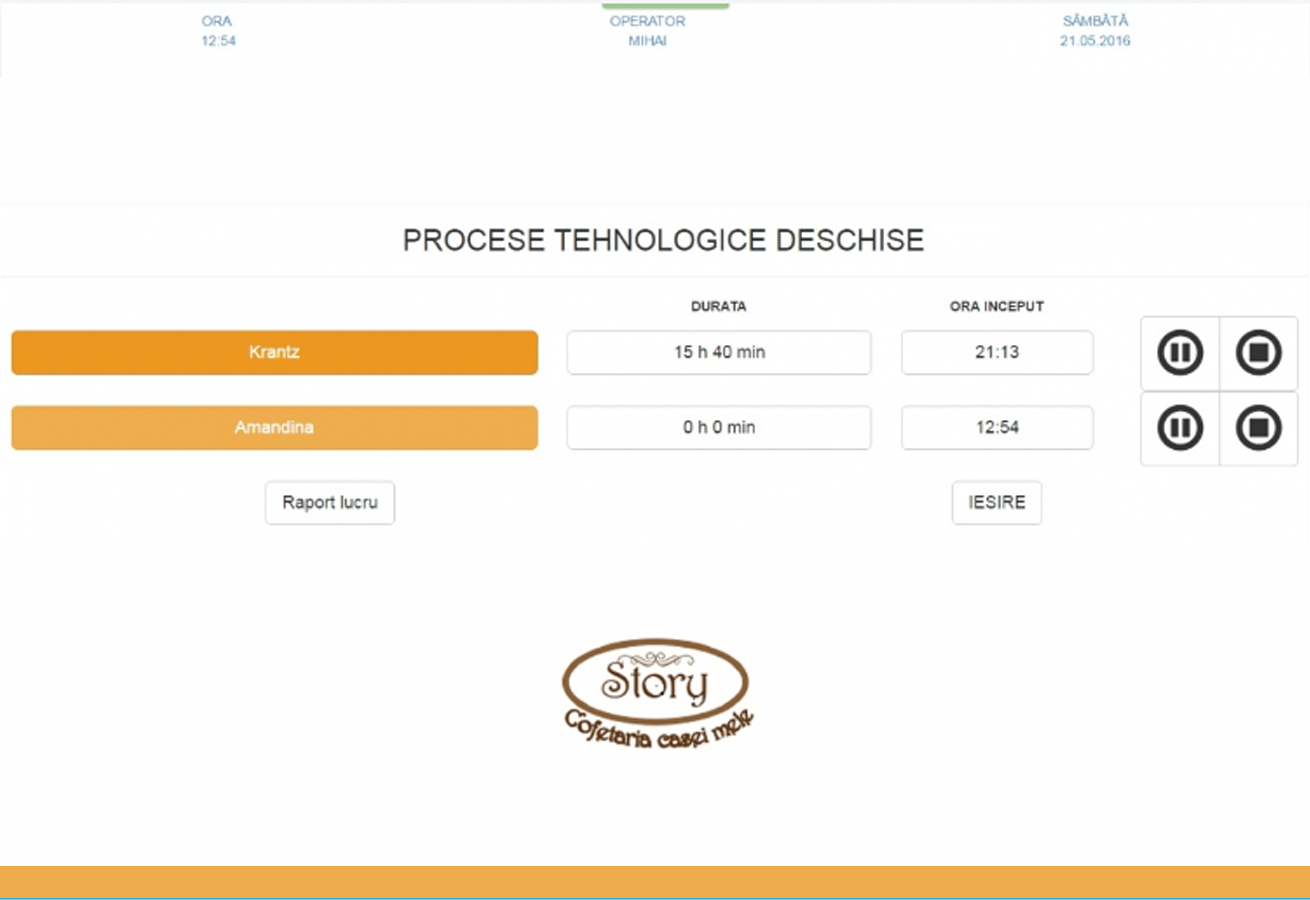Pause the Krantz process

(1180, 353)
